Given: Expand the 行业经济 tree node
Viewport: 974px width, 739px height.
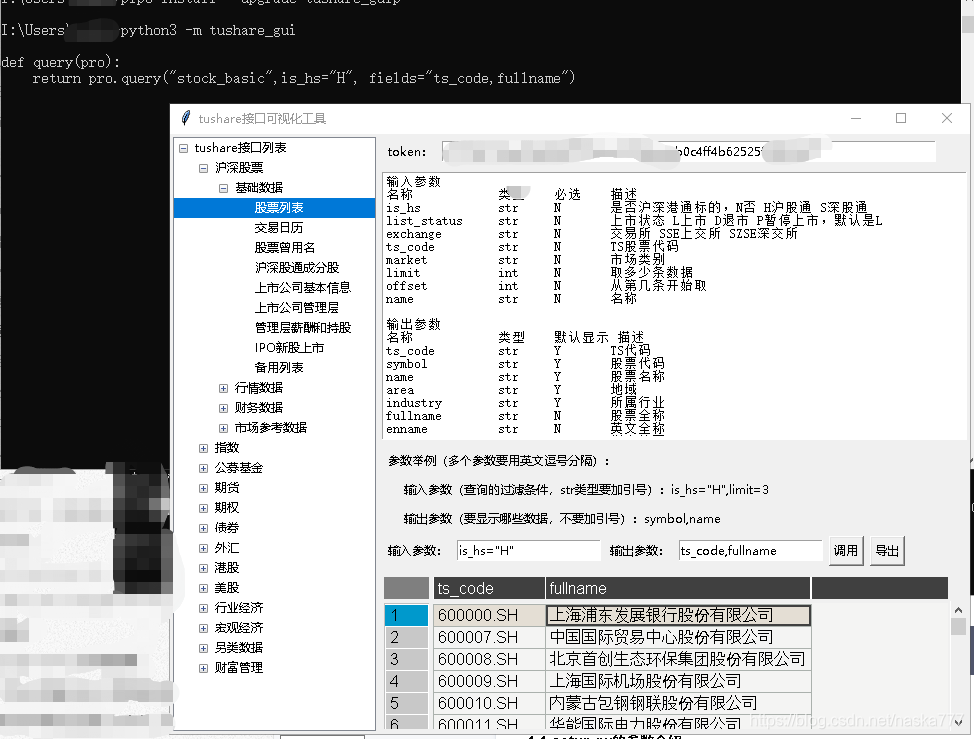Looking at the screenshot, I should tap(203, 608).
